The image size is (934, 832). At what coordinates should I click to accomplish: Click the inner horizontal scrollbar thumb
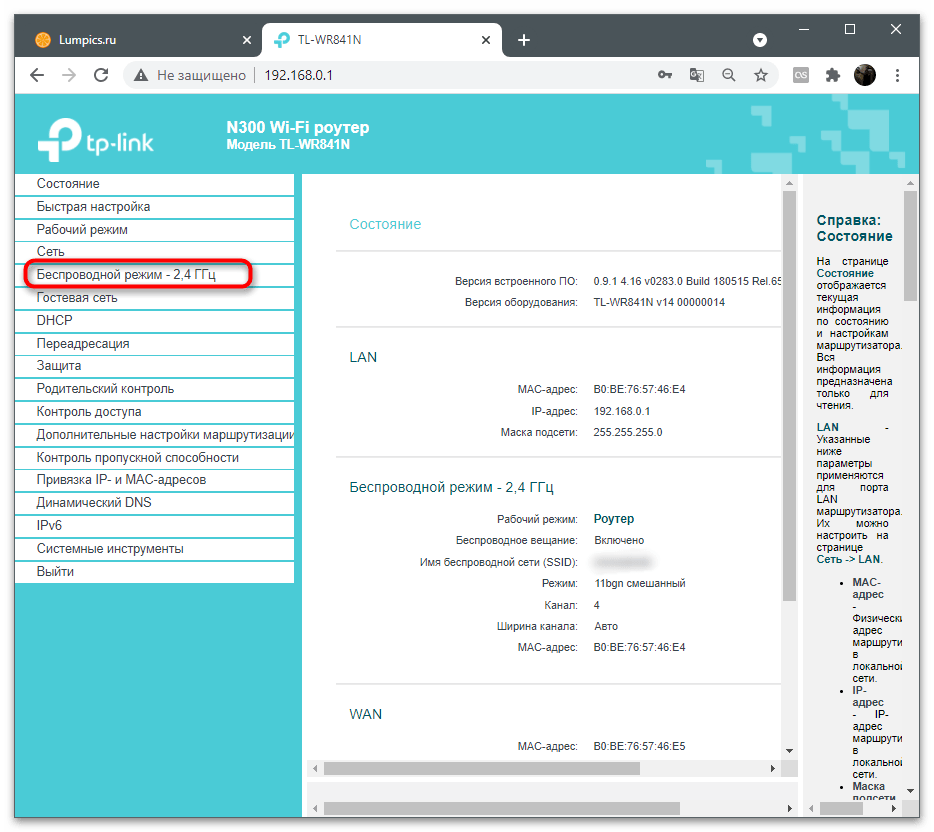click(481, 769)
